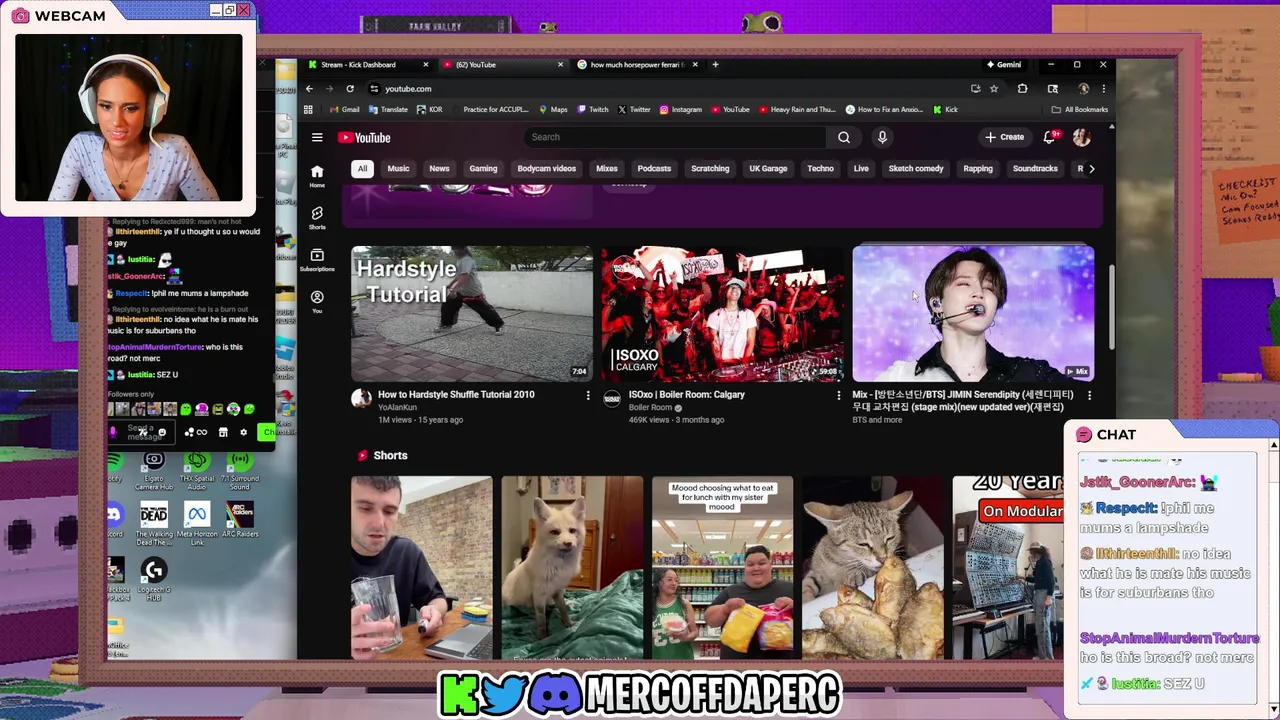This screenshot has height=720, width=1280.
Task: Select the News filter chip
Action: (x=439, y=168)
